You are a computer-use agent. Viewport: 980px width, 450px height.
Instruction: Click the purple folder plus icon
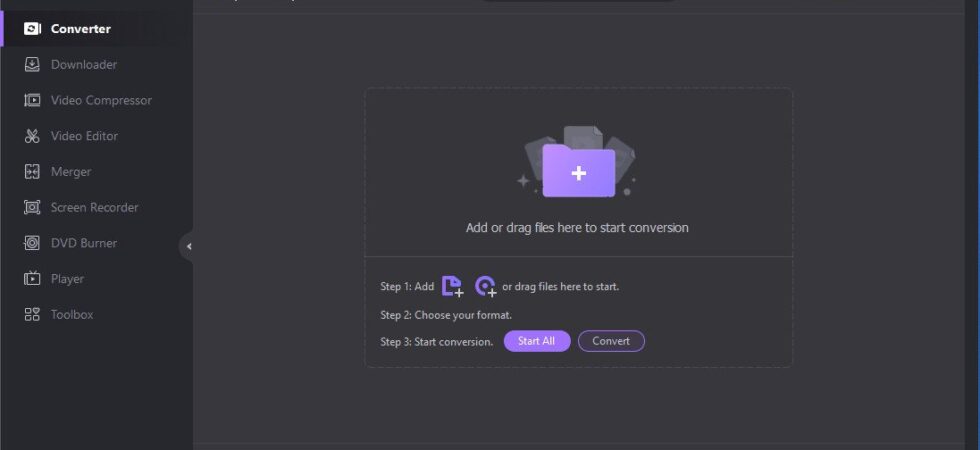click(578, 171)
